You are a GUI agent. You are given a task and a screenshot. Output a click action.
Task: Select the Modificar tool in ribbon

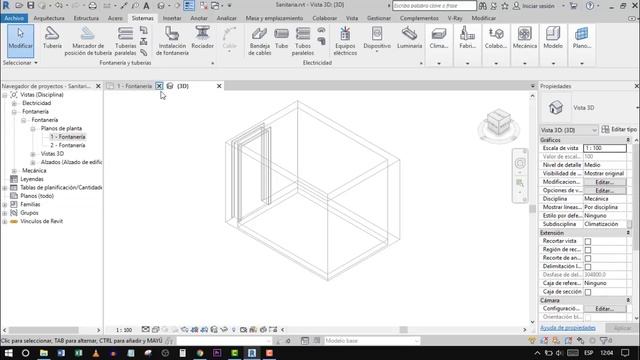pyautogui.click(x=20, y=40)
